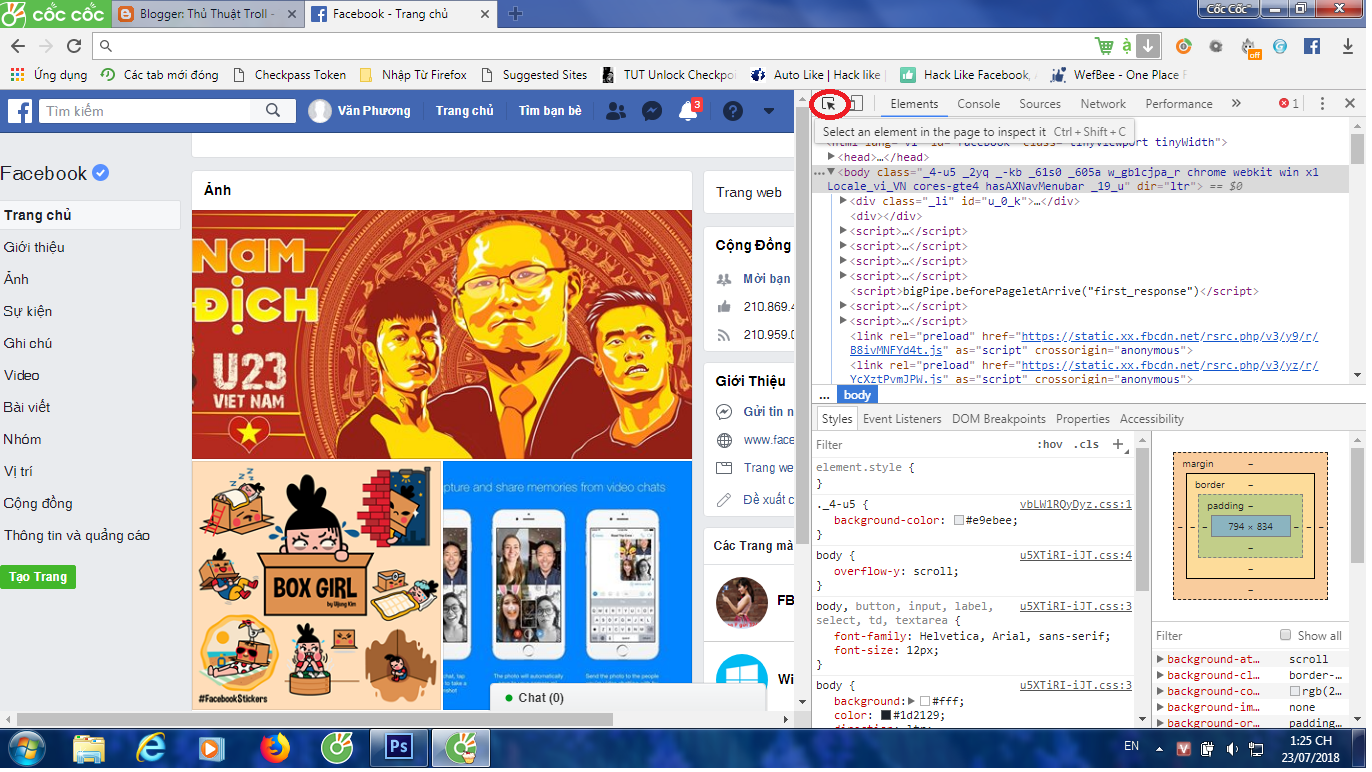The image size is (1372, 772).
Task: Click the green shopping cart icon in address bar
Action: 1104,46
